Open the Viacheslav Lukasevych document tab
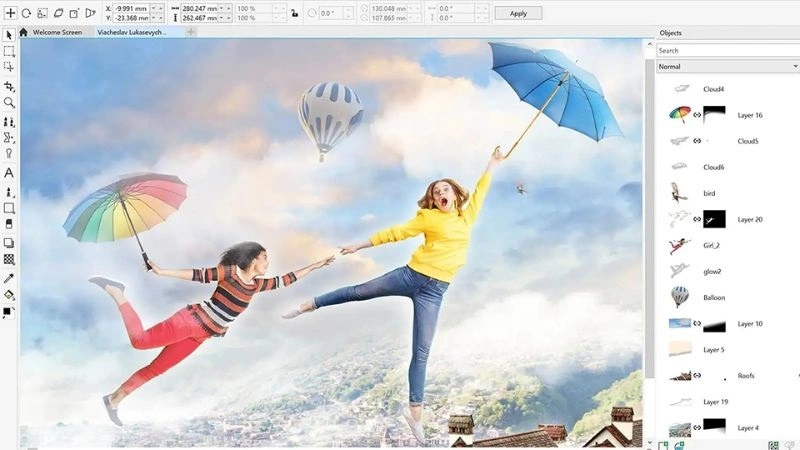Viewport: 800px width, 450px height. 132,32
